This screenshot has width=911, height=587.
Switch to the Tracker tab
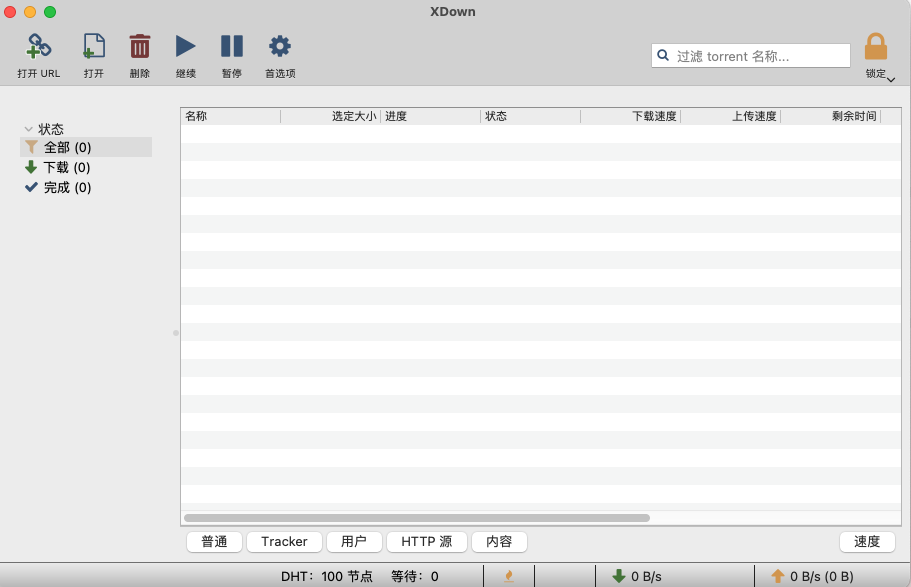284,542
